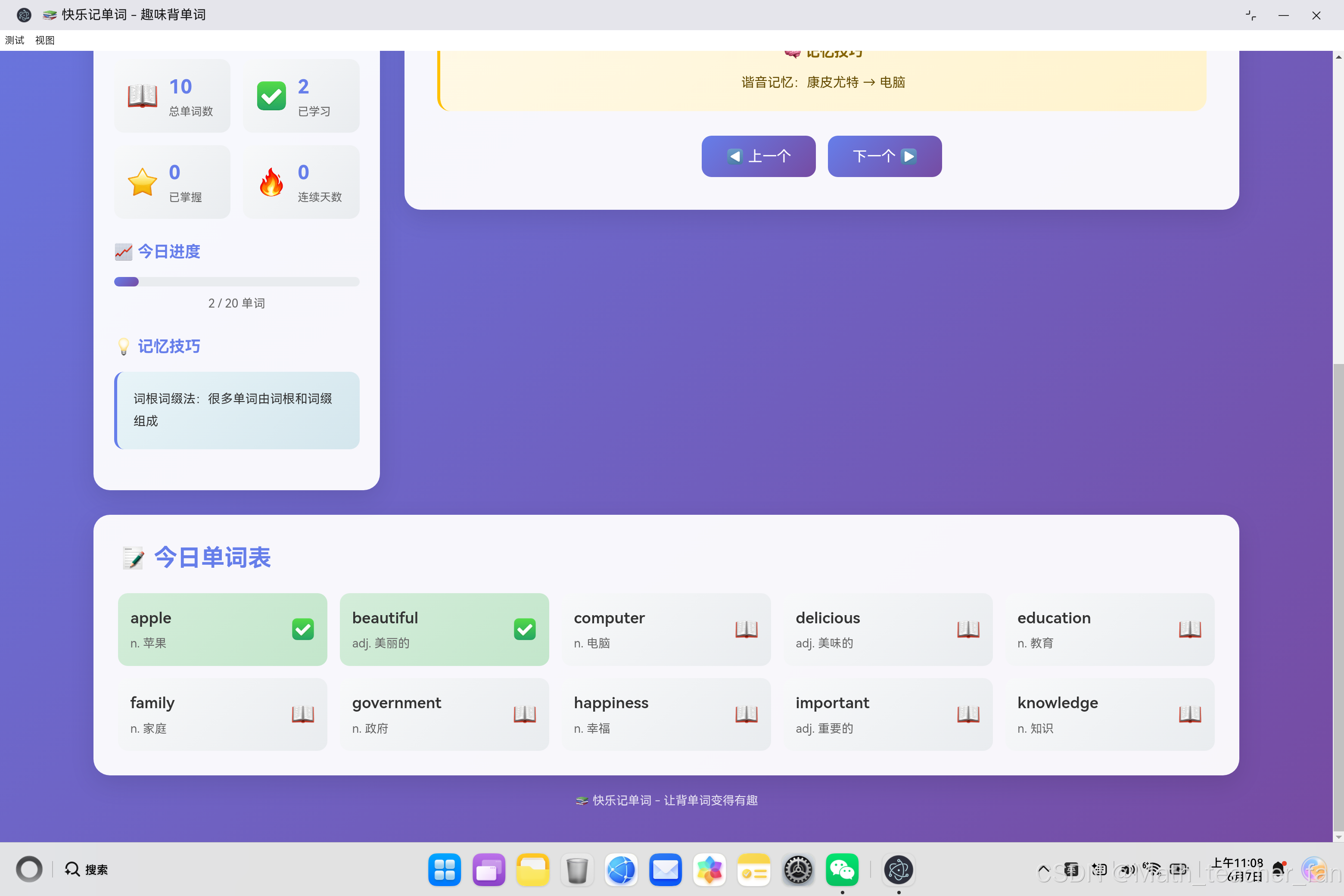
Task: Click the n. 知识 definition text
Action: [x=1035, y=728]
